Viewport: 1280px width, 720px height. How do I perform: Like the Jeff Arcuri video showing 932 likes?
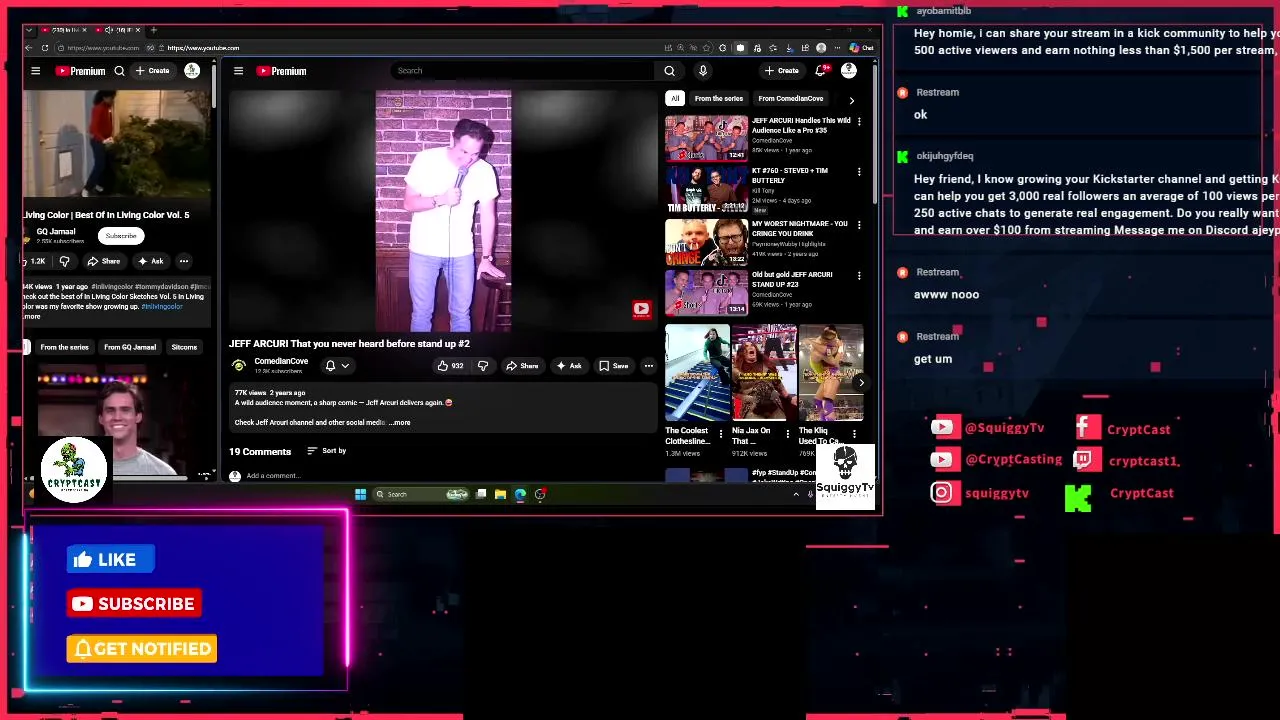click(449, 366)
